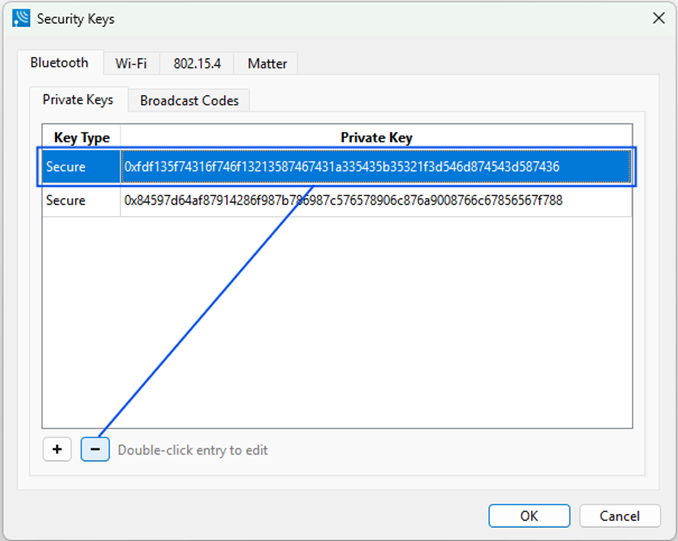The height and width of the screenshot is (541, 678).
Task: Click the Key Type column header
Action: tap(81, 138)
